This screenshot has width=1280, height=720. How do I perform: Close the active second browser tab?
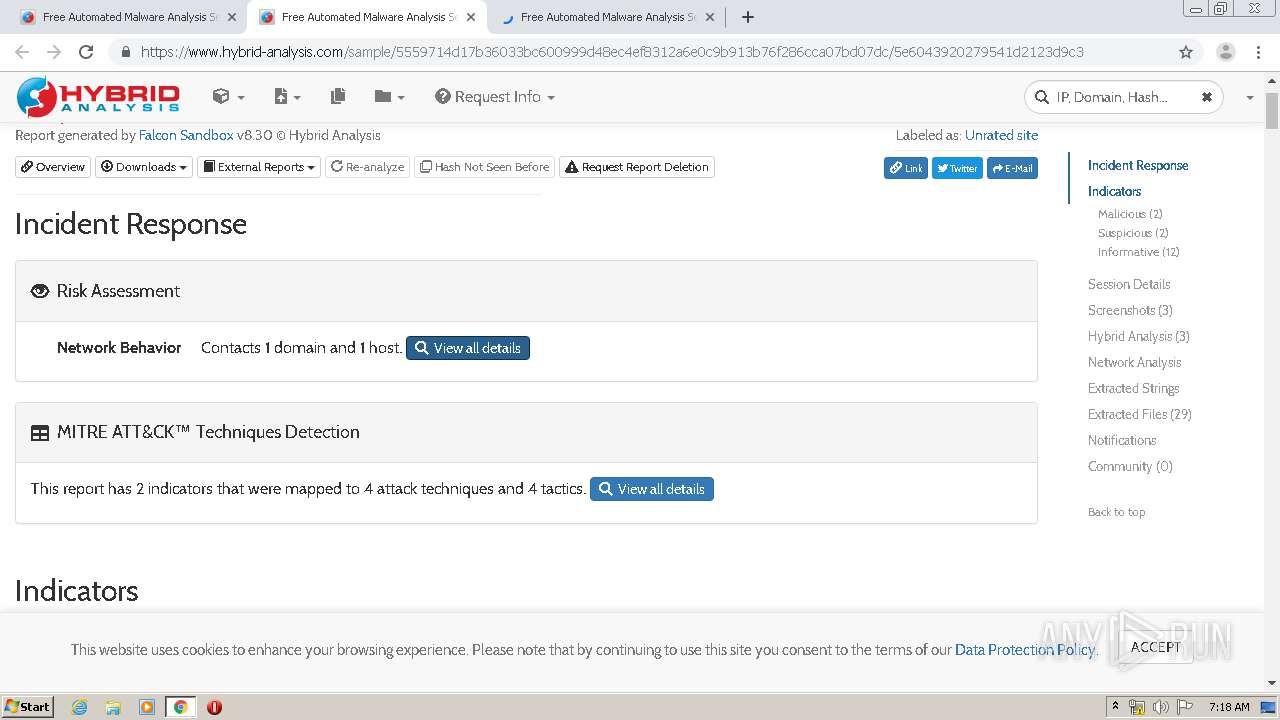tap(471, 17)
